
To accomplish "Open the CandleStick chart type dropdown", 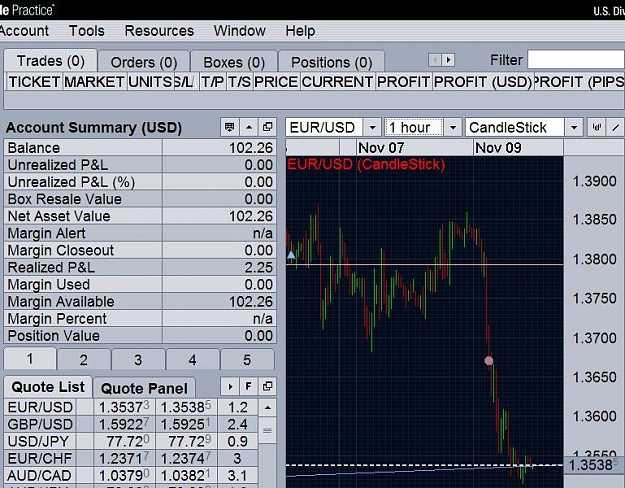I will point(574,128).
